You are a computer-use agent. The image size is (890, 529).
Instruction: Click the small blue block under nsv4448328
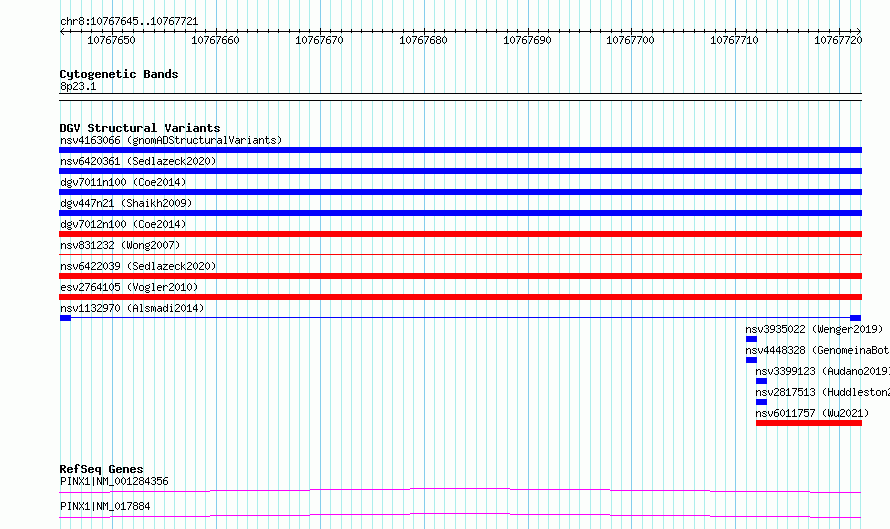(x=751, y=360)
